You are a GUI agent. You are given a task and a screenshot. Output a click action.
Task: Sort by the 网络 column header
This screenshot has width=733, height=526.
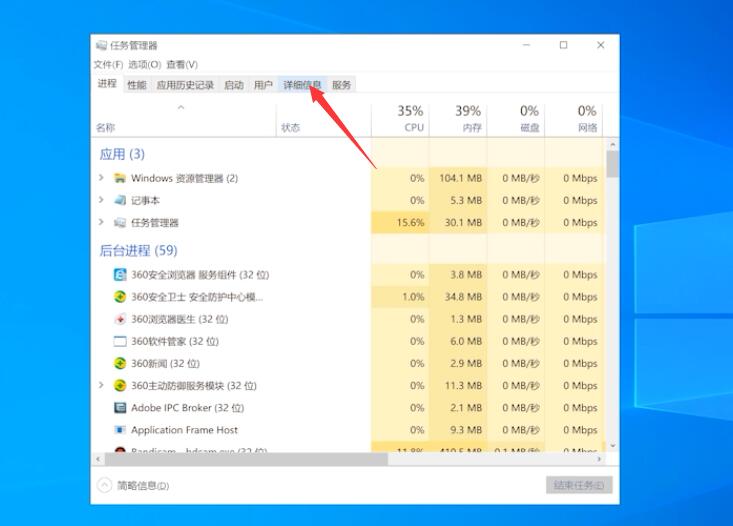pyautogui.click(x=588, y=128)
